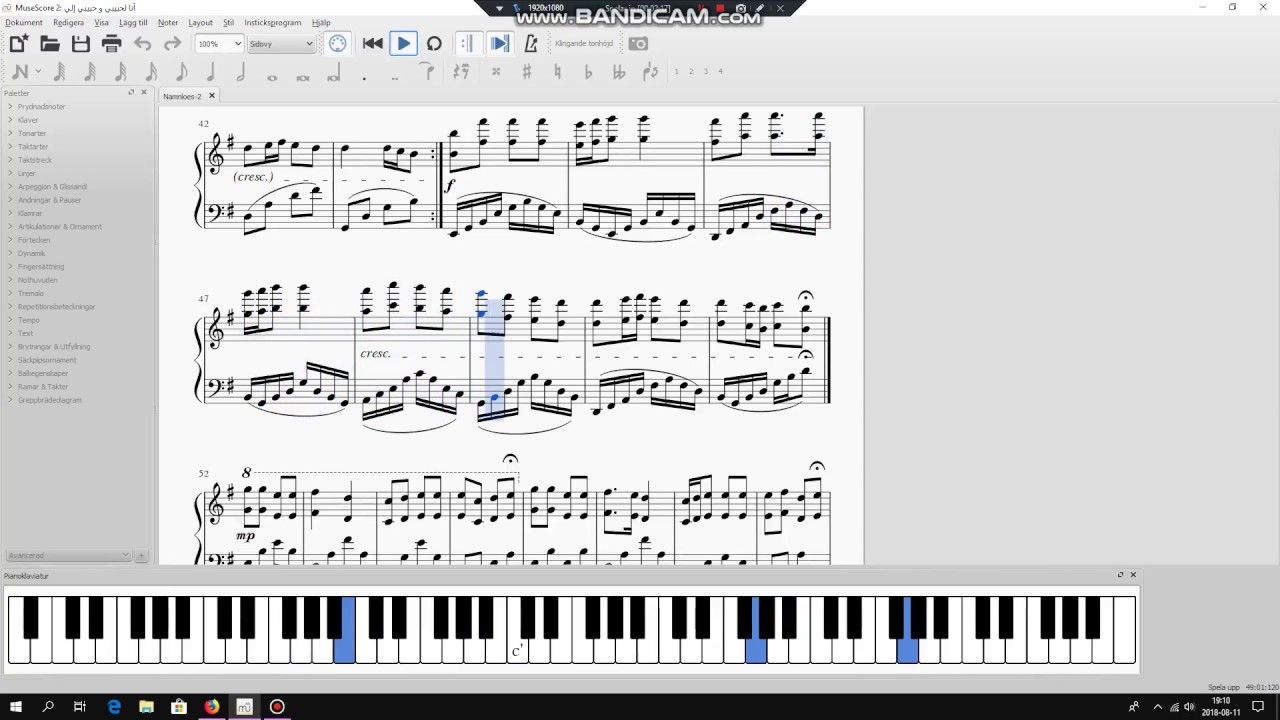Switch to voice 4
Viewport: 1280px width, 720px height.
[x=720, y=71]
